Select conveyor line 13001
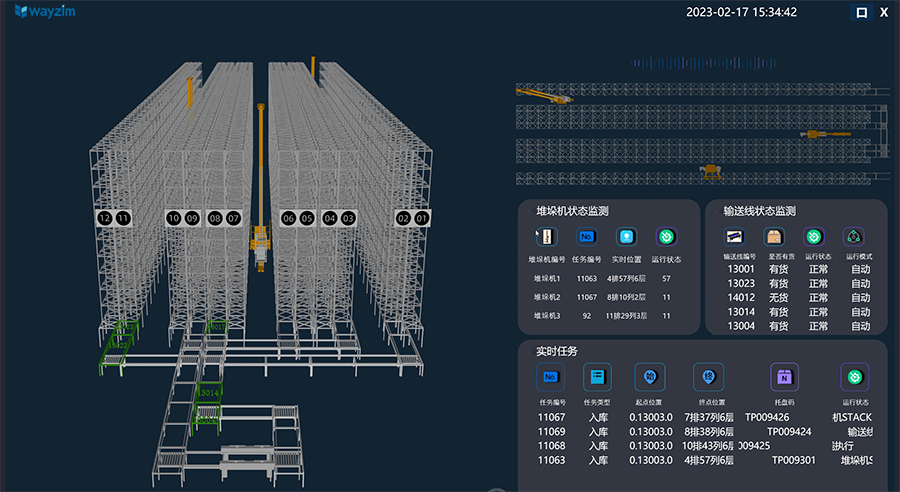The height and width of the screenshot is (492, 900). tap(740, 269)
